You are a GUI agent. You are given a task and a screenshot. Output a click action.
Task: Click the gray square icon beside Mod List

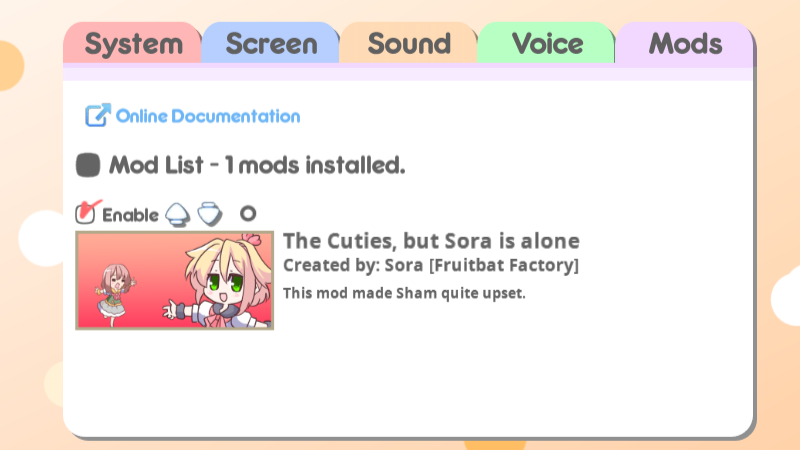(88, 165)
